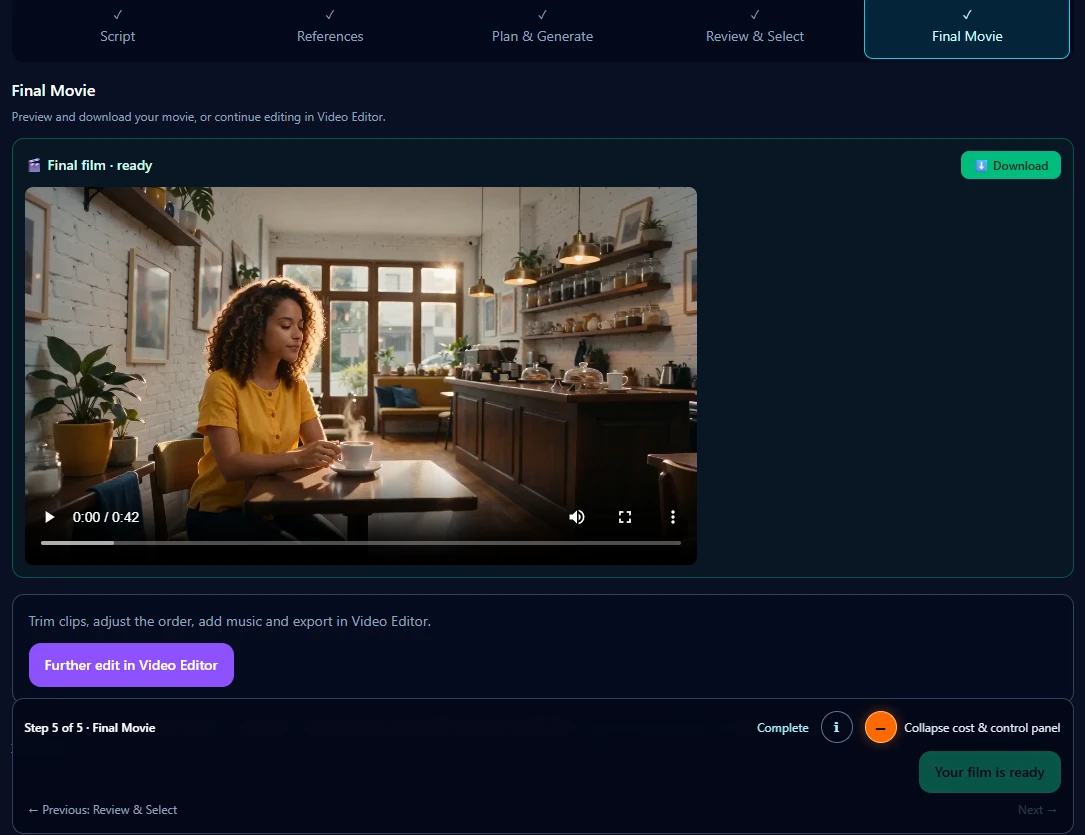Image resolution: width=1085 pixels, height=835 pixels.
Task: Select the Review & Select step tab
Action: 755,28
